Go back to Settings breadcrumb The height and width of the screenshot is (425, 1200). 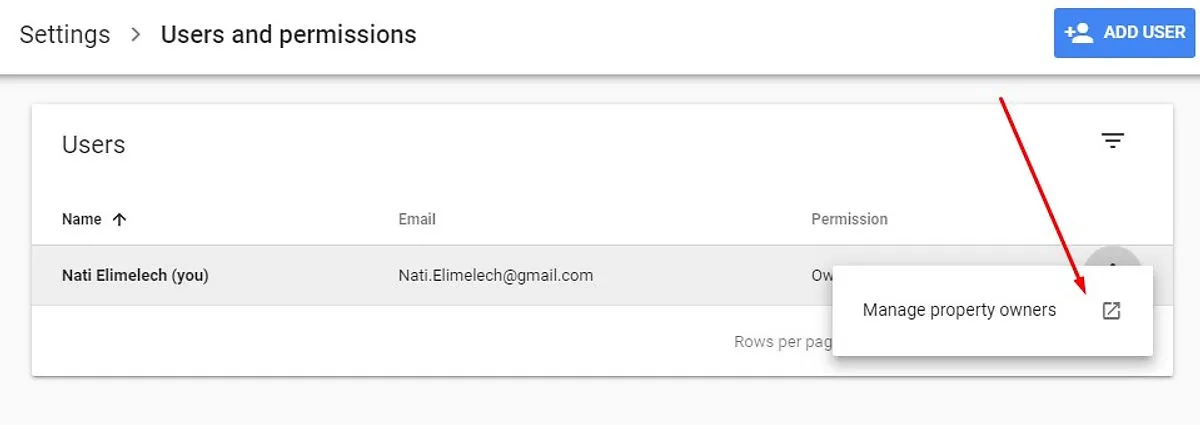[65, 34]
